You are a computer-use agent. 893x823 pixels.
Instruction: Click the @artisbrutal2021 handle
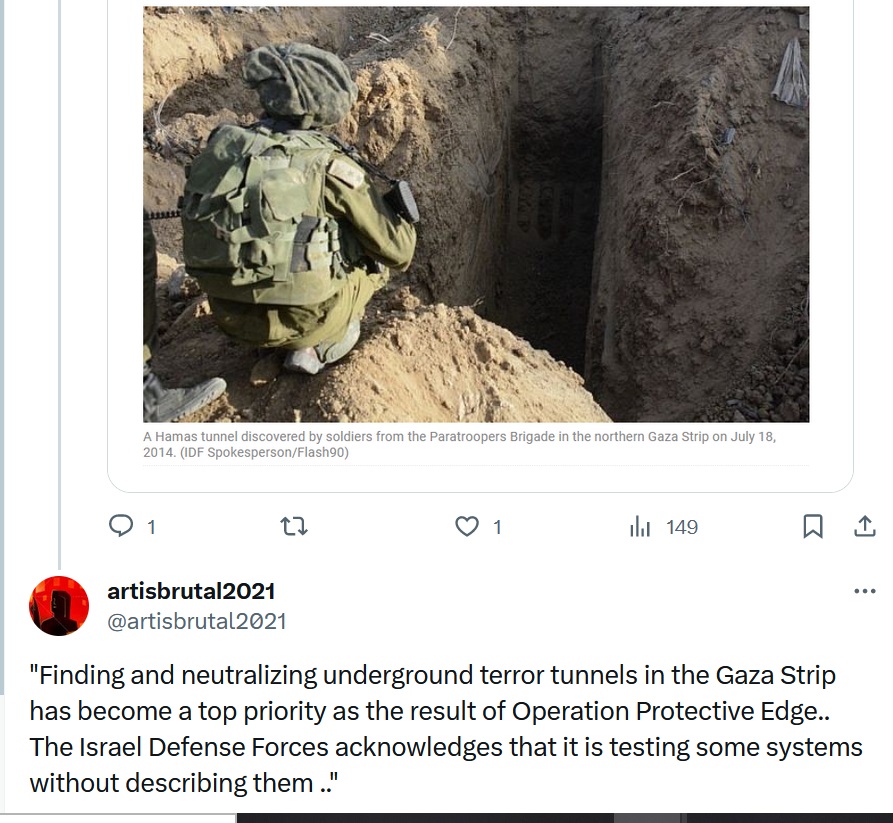196,621
